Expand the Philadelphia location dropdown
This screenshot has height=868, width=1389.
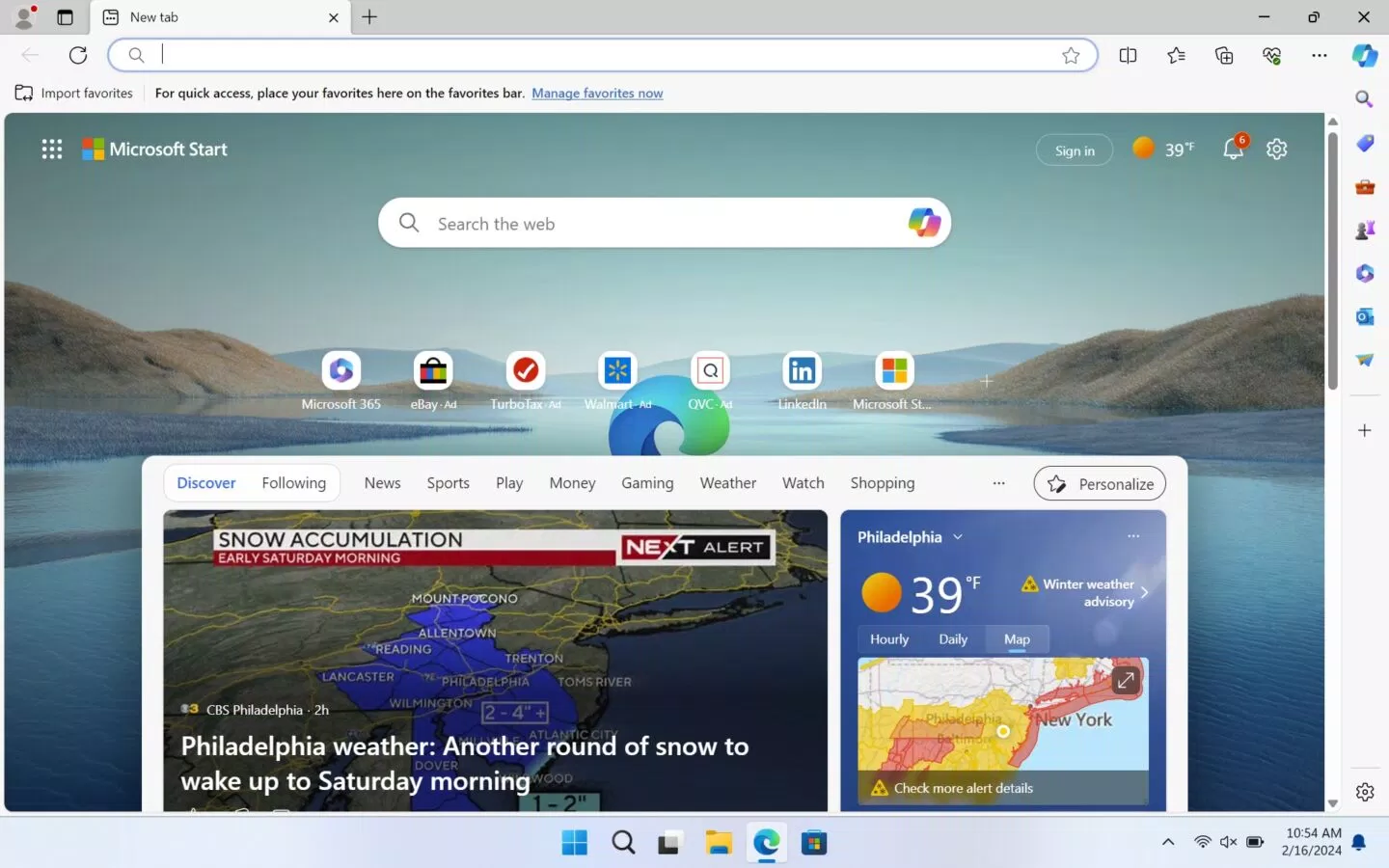(958, 537)
